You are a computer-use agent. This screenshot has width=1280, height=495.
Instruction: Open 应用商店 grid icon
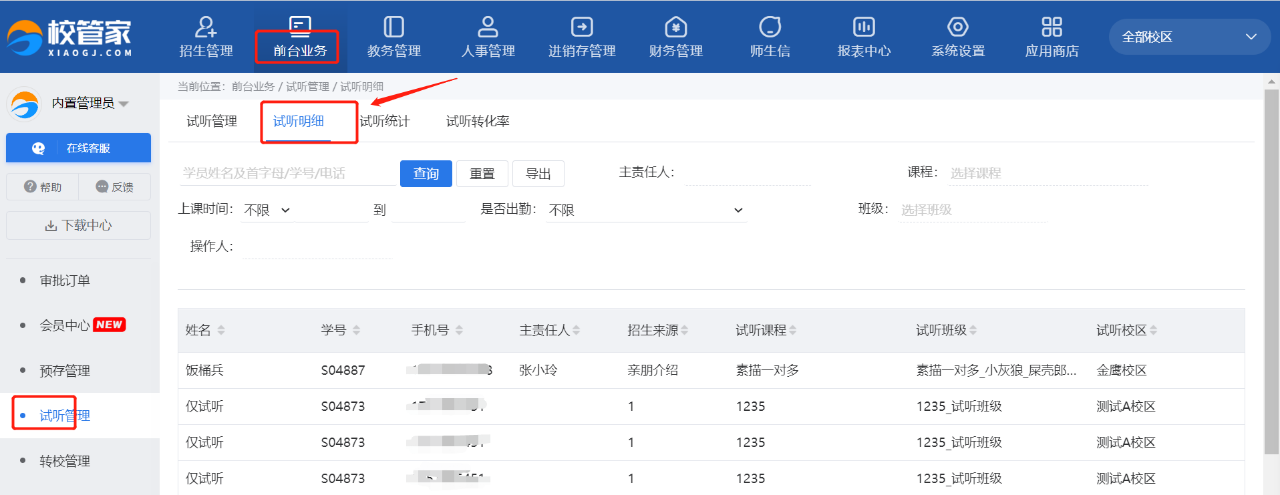(x=1052, y=28)
